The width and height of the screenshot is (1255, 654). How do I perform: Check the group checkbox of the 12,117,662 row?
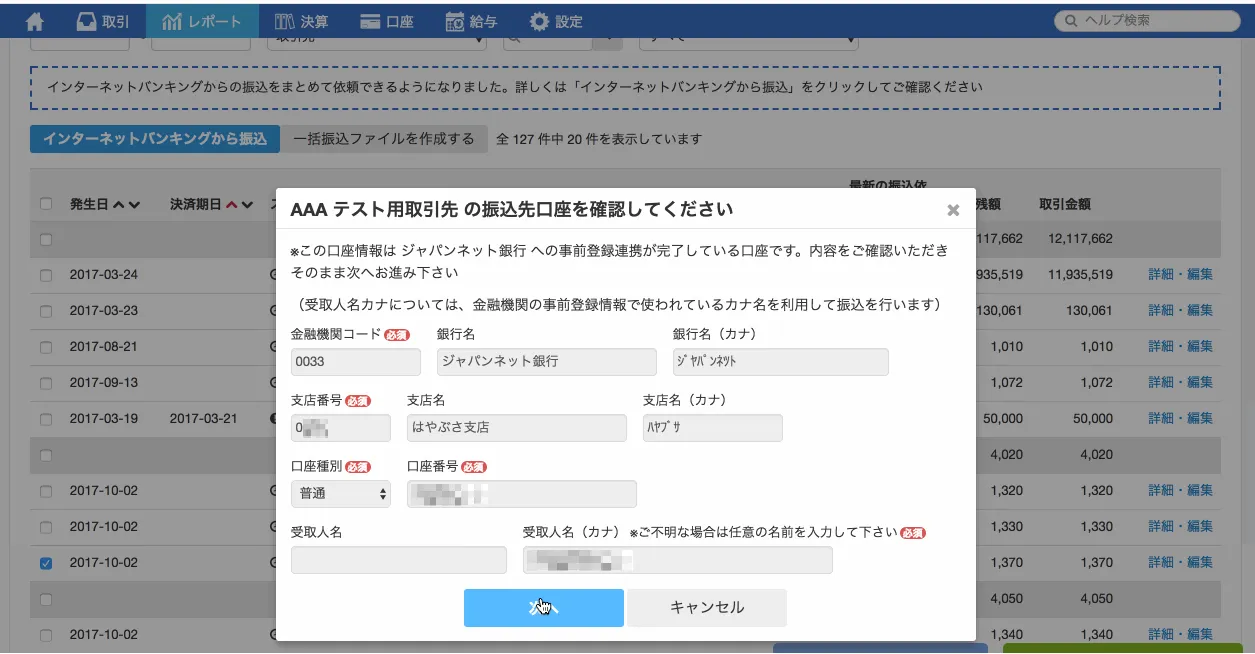coord(45,239)
